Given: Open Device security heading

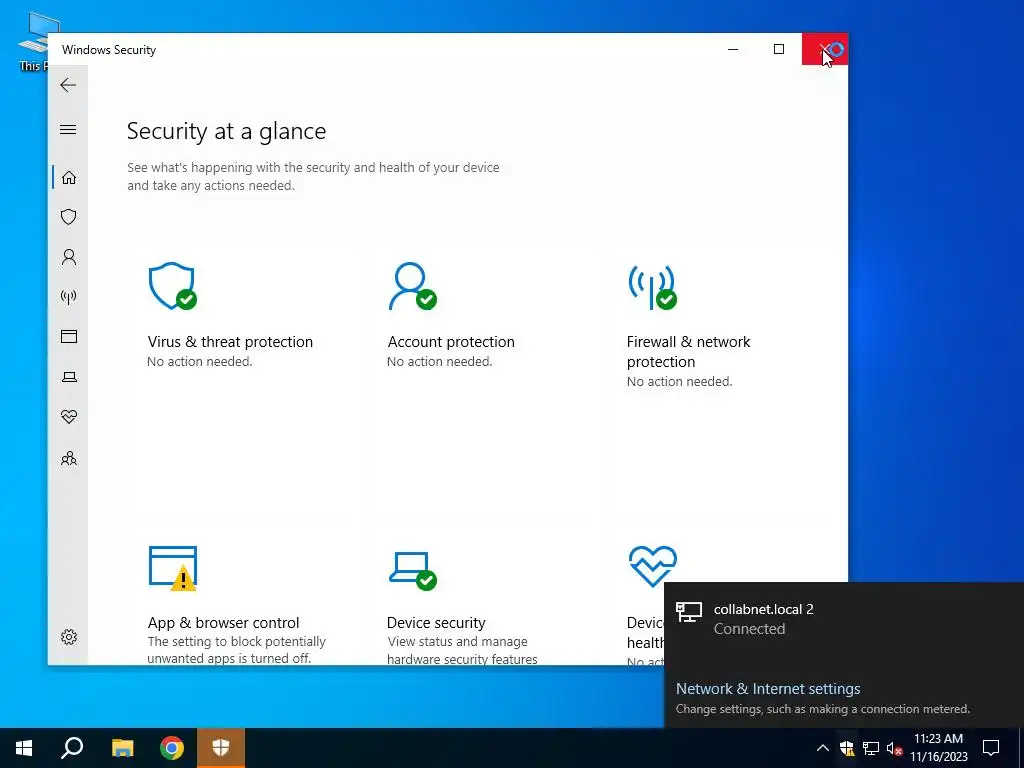Looking at the screenshot, I should pos(436,622).
